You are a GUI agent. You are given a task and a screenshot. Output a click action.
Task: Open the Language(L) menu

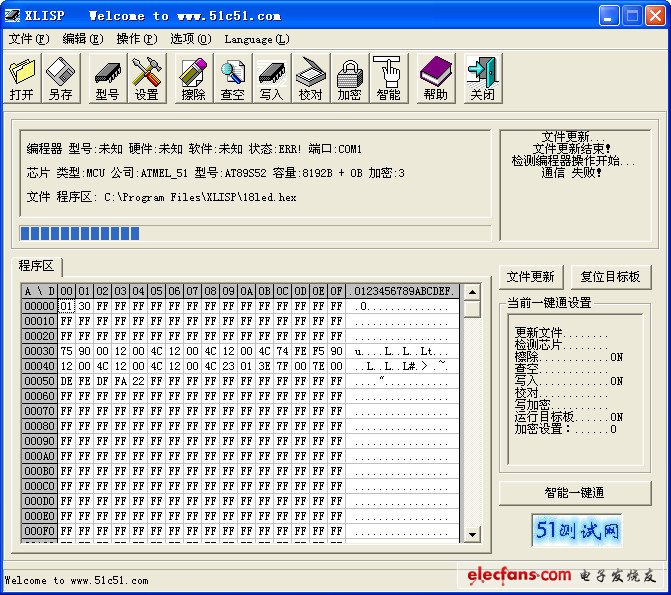(x=257, y=39)
